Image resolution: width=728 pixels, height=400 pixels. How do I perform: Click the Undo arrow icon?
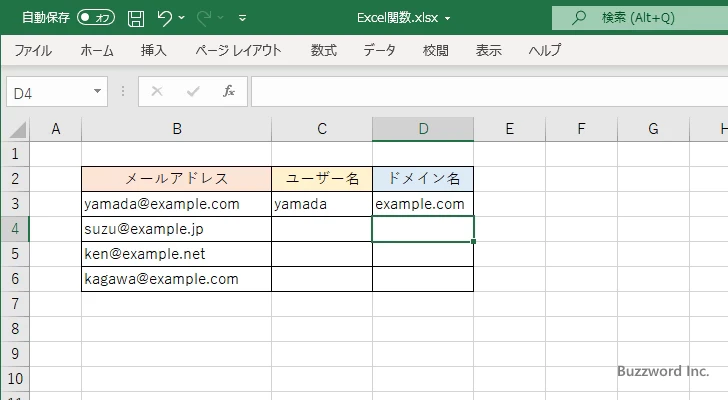(164, 18)
